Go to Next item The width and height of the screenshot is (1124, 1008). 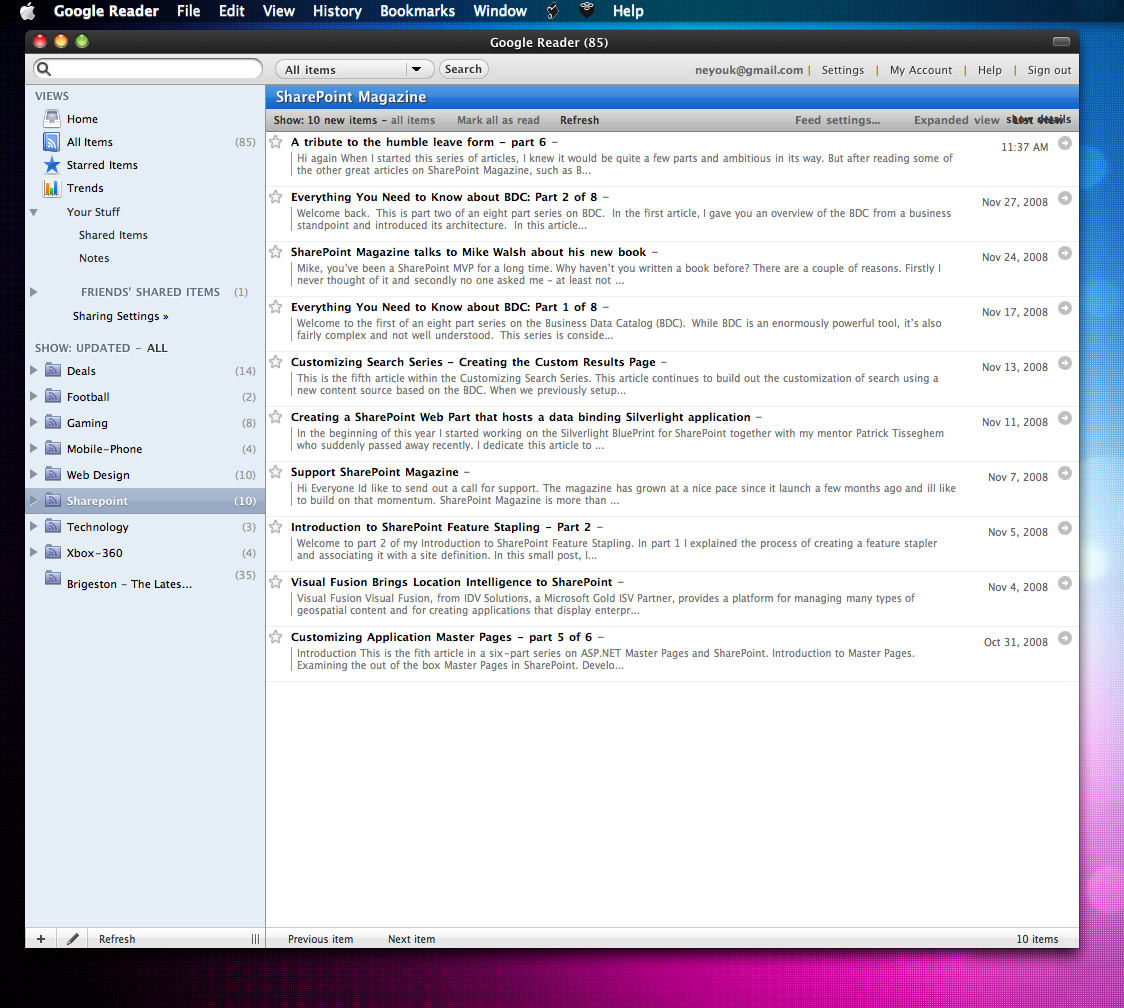pyautogui.click(x=411, y=939)
